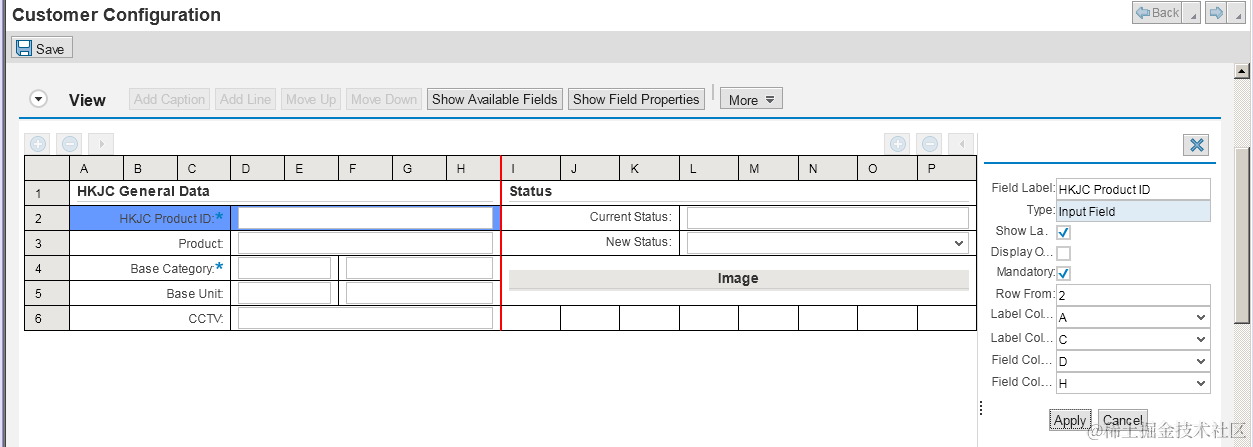Screen dimensions: 1253x447
Task: Open the Label Column dropdown showing A
Action: coord(1133,317)
